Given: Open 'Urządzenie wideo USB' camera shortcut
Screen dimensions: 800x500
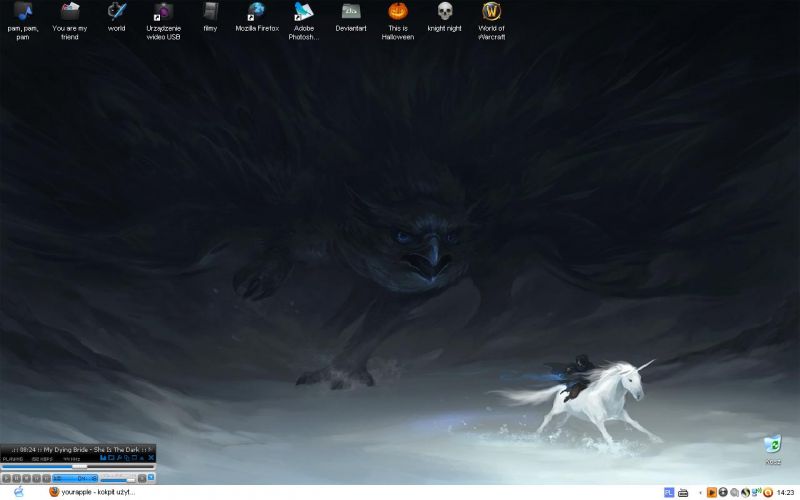Looking at the screenshot, I should point(163,20).
